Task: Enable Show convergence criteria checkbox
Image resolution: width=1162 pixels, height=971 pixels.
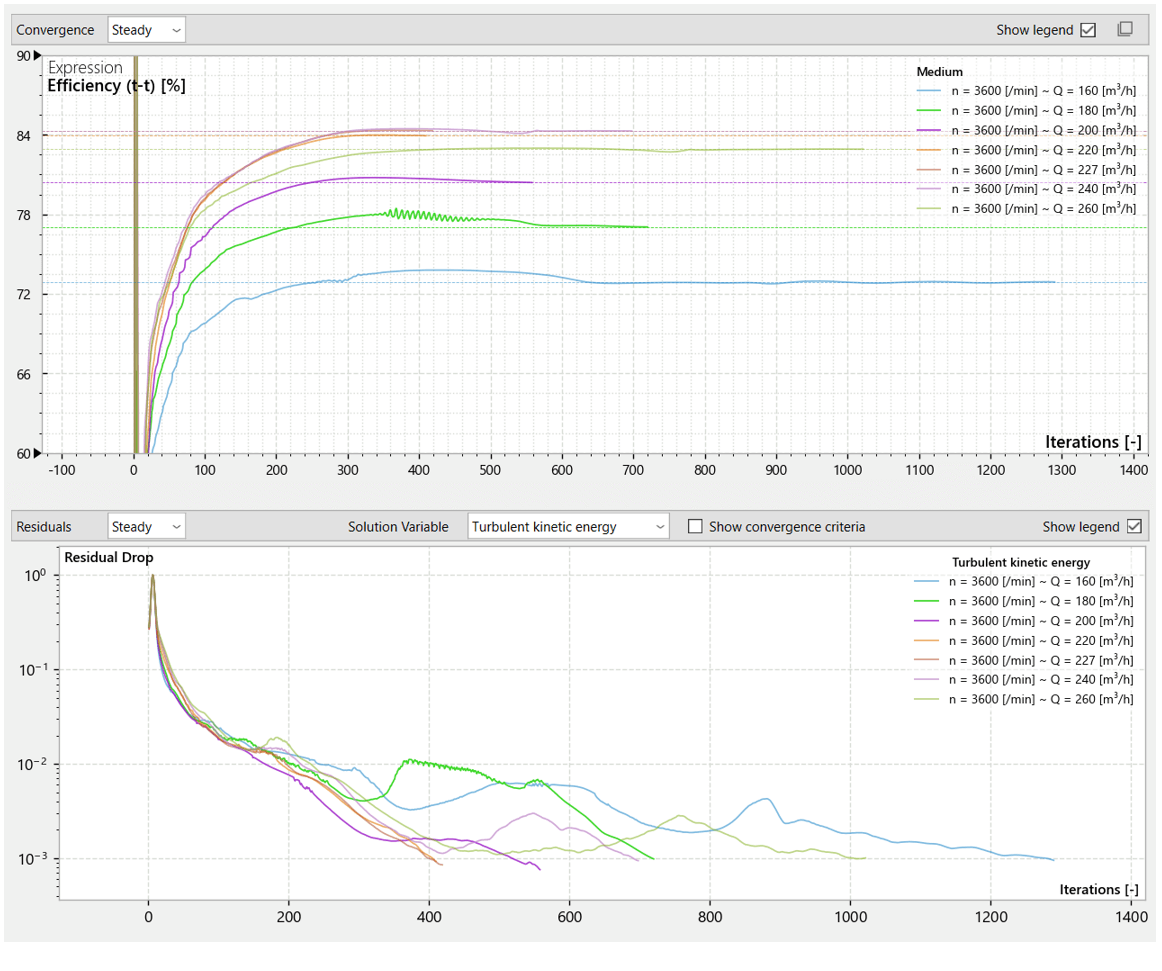Action: 695,526
